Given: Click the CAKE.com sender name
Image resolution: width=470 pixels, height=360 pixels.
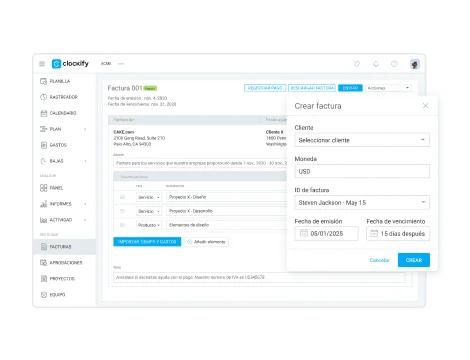Looking at the screenshot, I should point(124,132).
